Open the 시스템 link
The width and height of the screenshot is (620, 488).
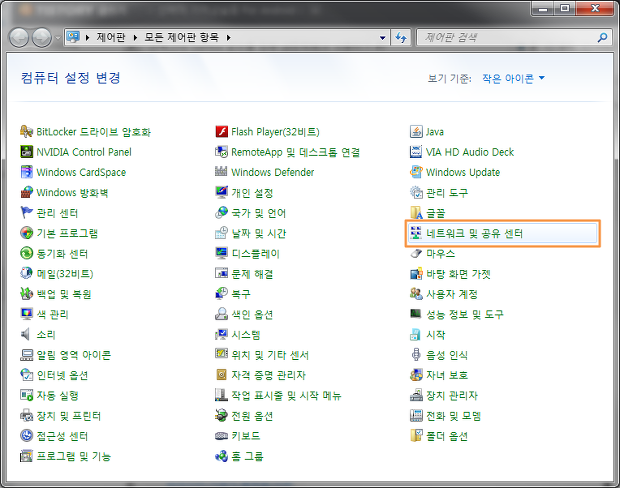[246, 335]
